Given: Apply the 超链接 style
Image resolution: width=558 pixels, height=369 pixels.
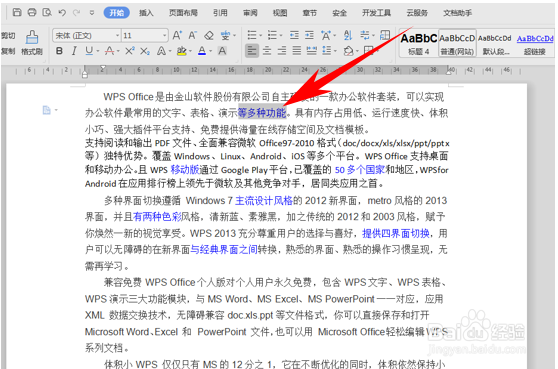Looking at the screenshot, I should pyautogui.click(x=535, y=43).
